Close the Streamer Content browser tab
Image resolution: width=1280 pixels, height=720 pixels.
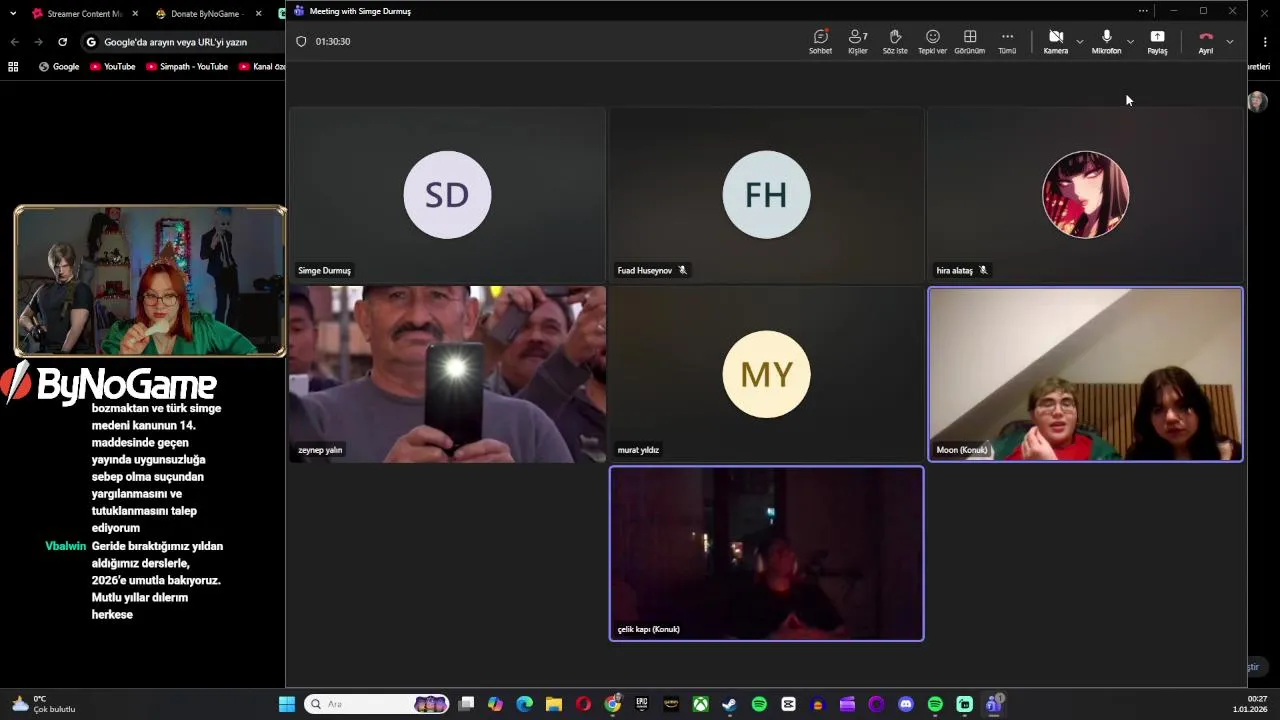(x=134, y=14)
